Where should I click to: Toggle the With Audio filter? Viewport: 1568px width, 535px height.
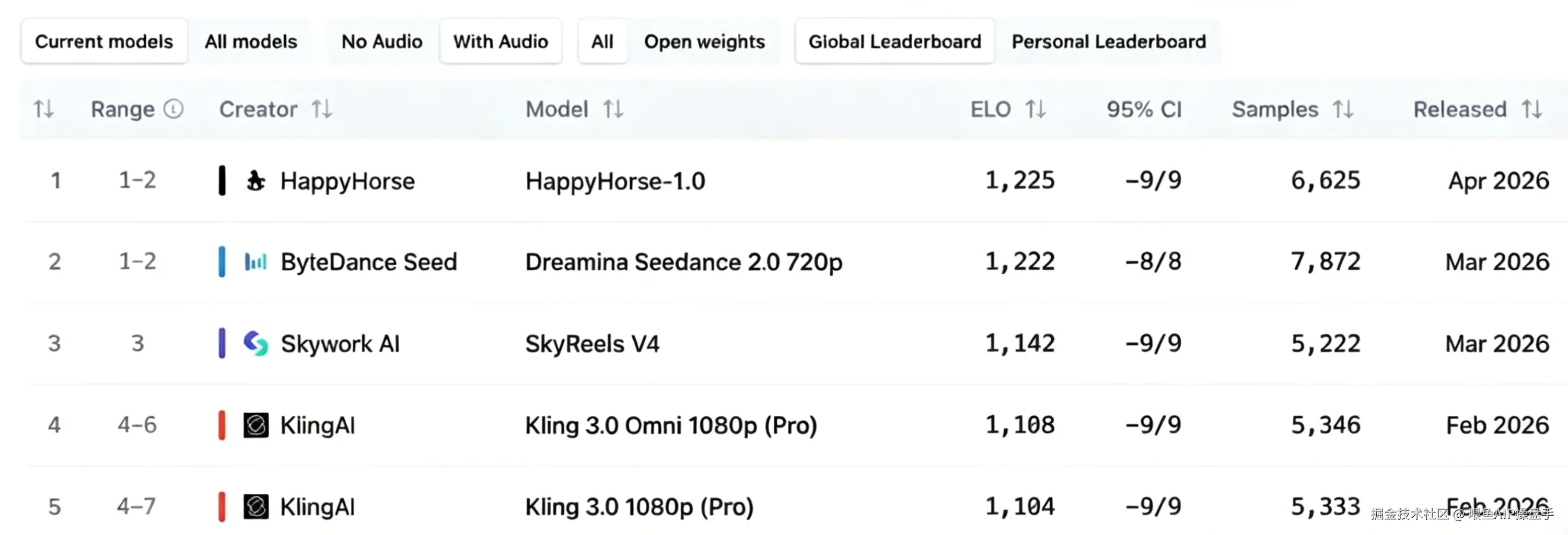tap(501, 41)
